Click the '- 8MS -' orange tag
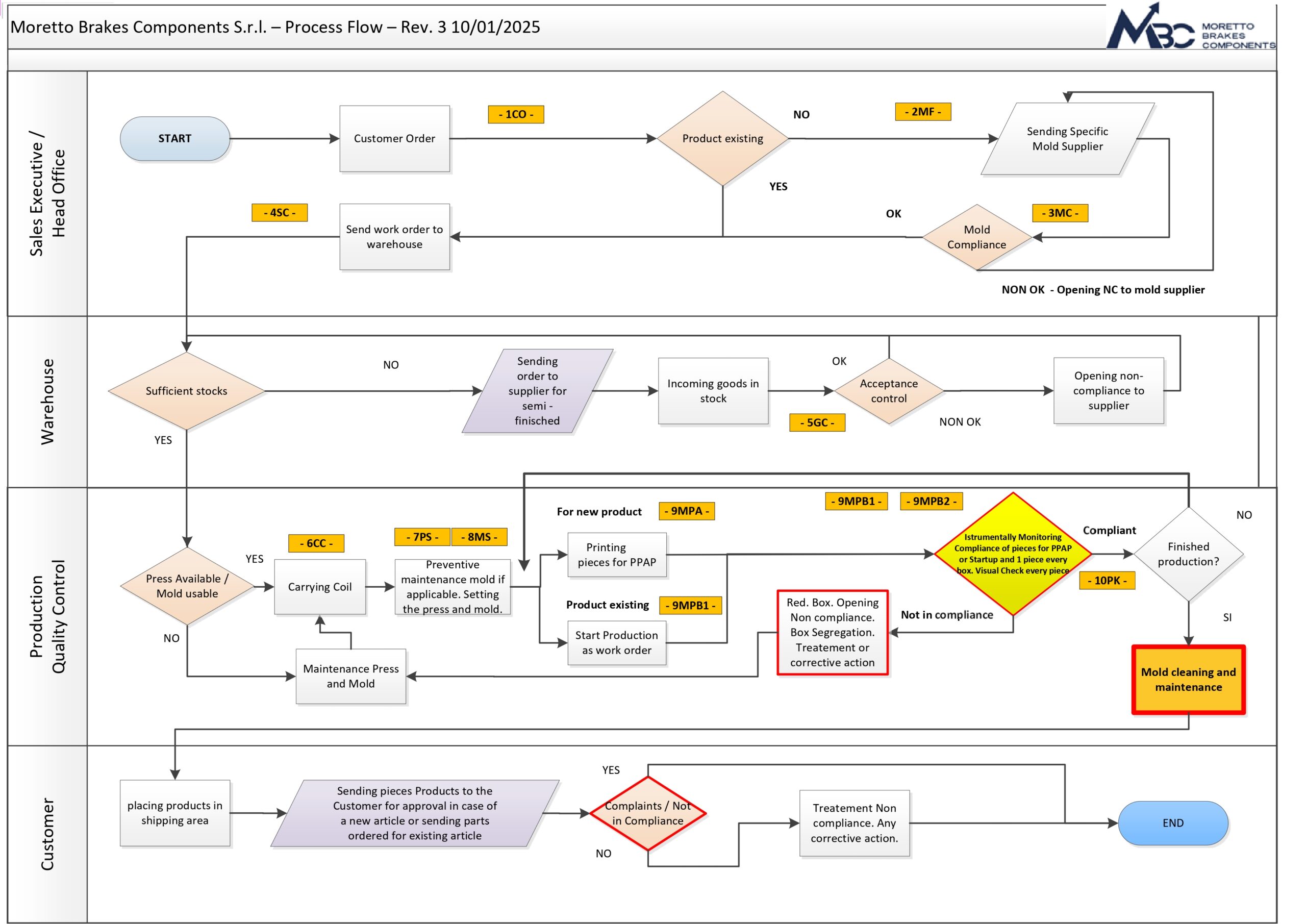1306x924 pixels. click(479, 537)
